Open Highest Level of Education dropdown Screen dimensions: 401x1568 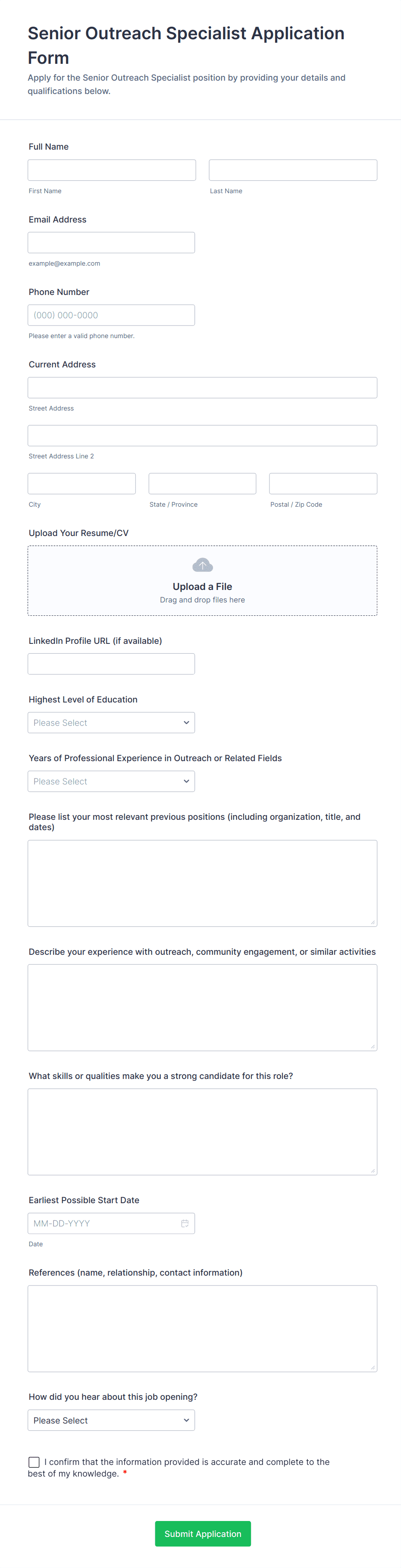coord(111,722)
